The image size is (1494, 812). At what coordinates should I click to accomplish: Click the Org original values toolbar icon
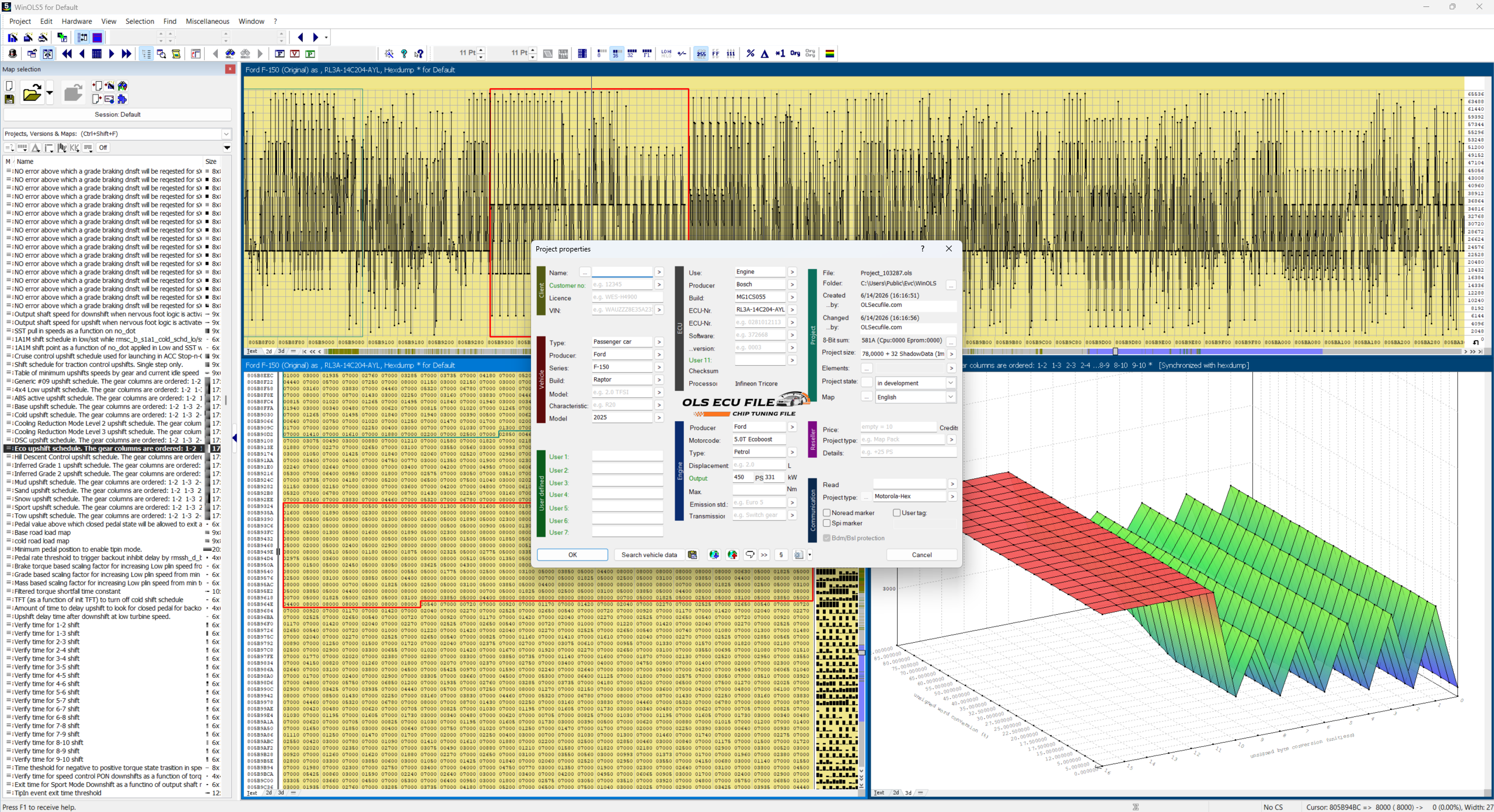[x=795, y=54]
